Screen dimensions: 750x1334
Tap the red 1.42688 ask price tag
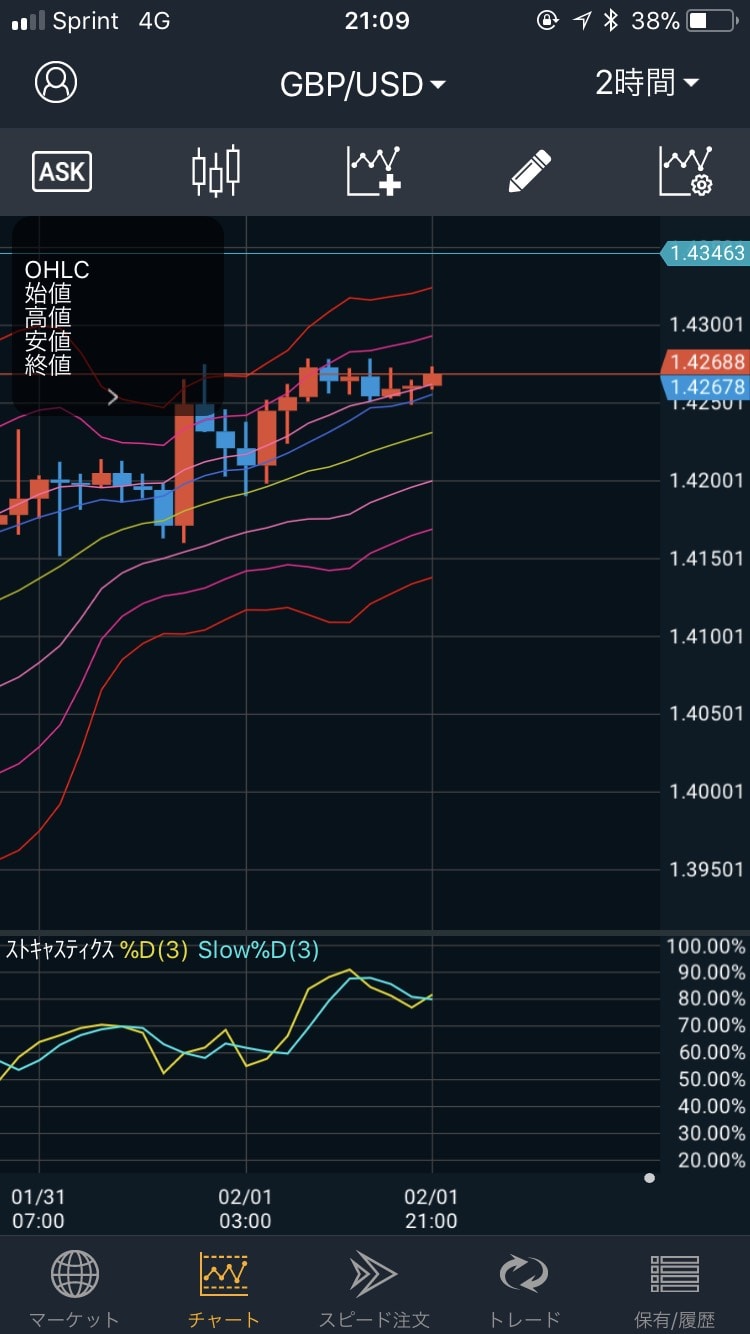pyautogui.click(x=706, y=362)
